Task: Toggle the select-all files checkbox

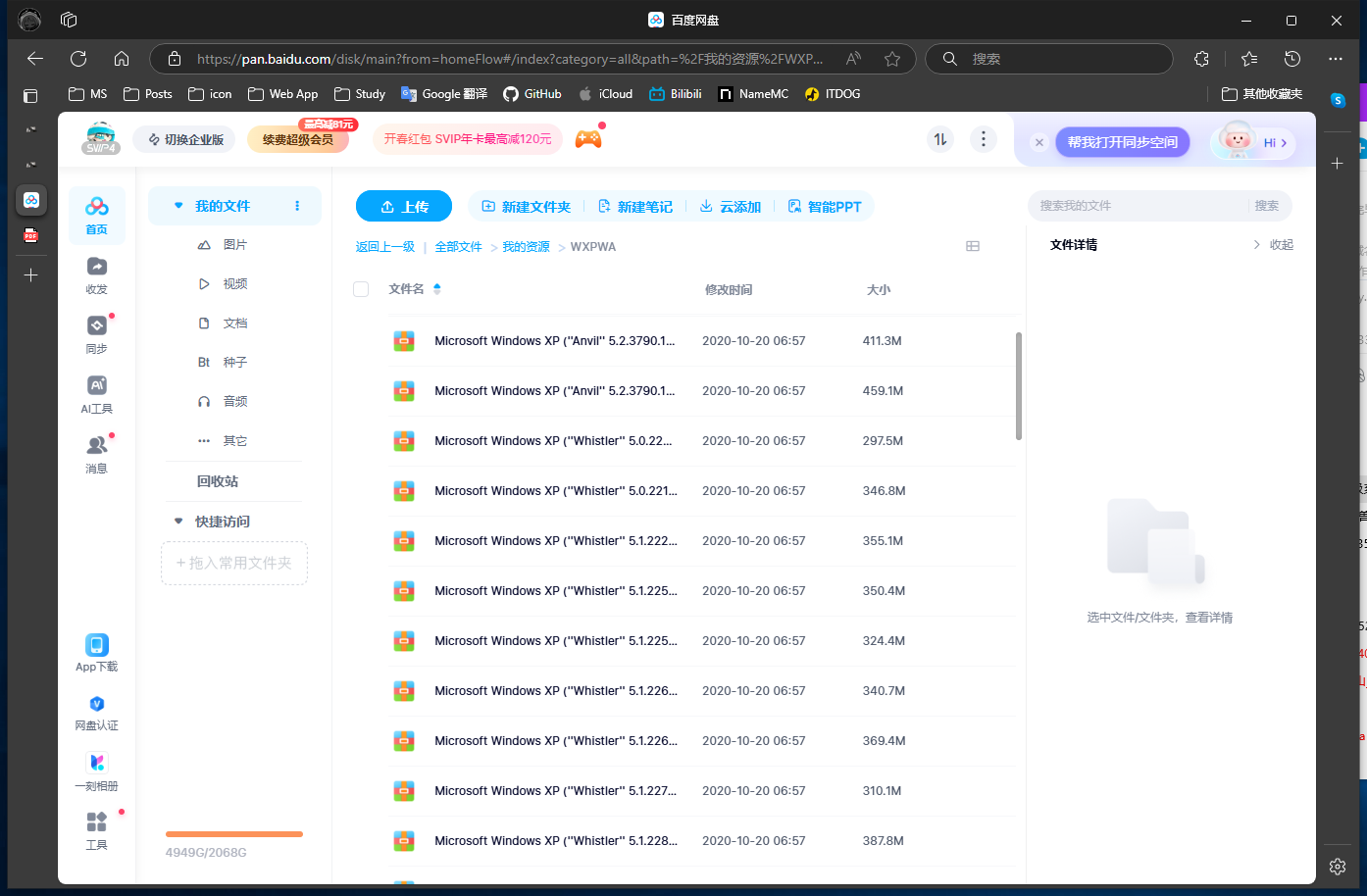Action: pyautogui.click(x=361, y=289)
